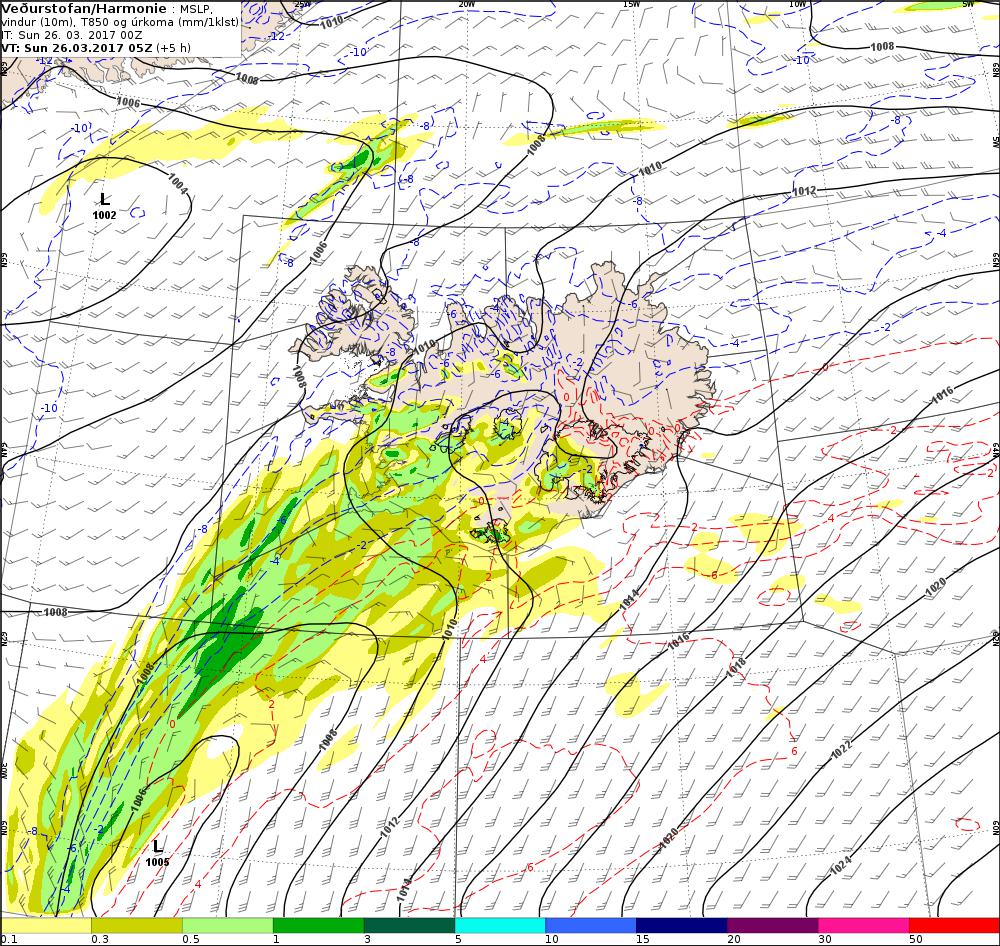Click the '1004' isobar label

[x=177, y=184]
